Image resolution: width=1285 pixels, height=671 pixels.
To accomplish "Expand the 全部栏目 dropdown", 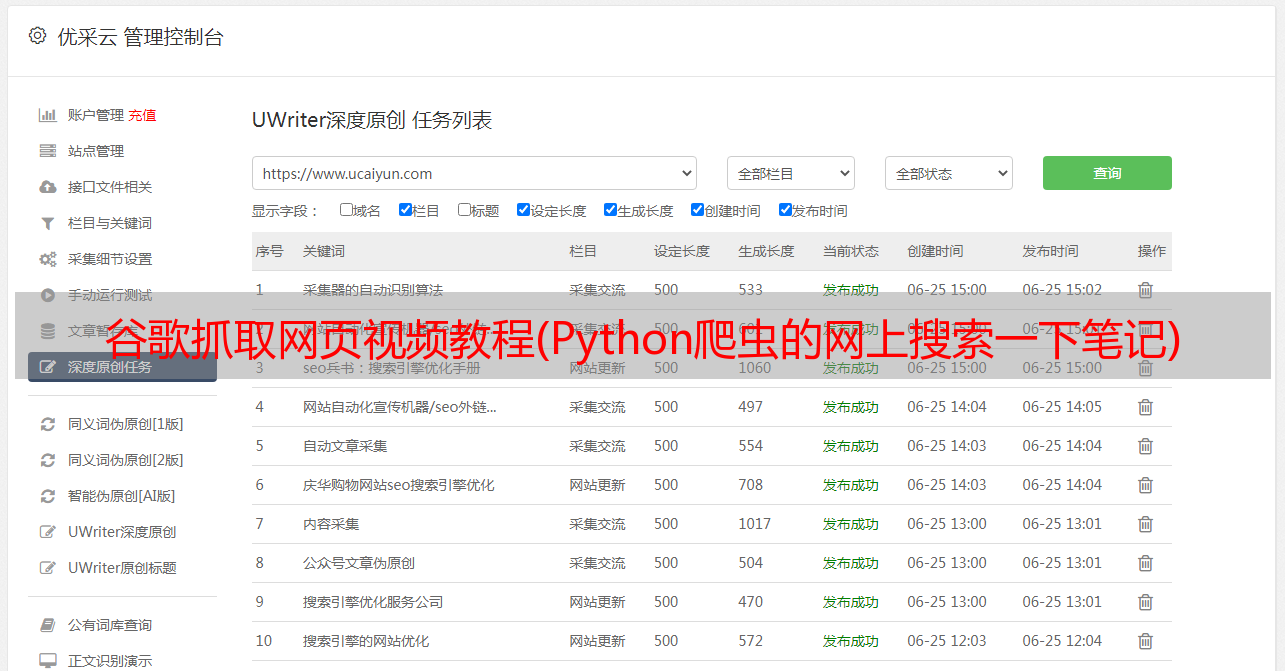I will coord(790,173).
